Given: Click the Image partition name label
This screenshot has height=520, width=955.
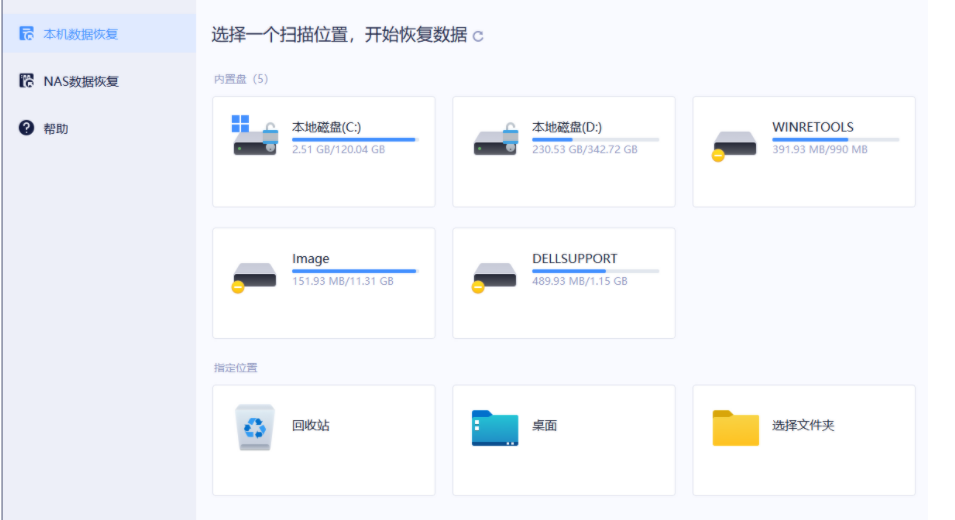Looking at the screenshot, I should click(x=310, y=258).
